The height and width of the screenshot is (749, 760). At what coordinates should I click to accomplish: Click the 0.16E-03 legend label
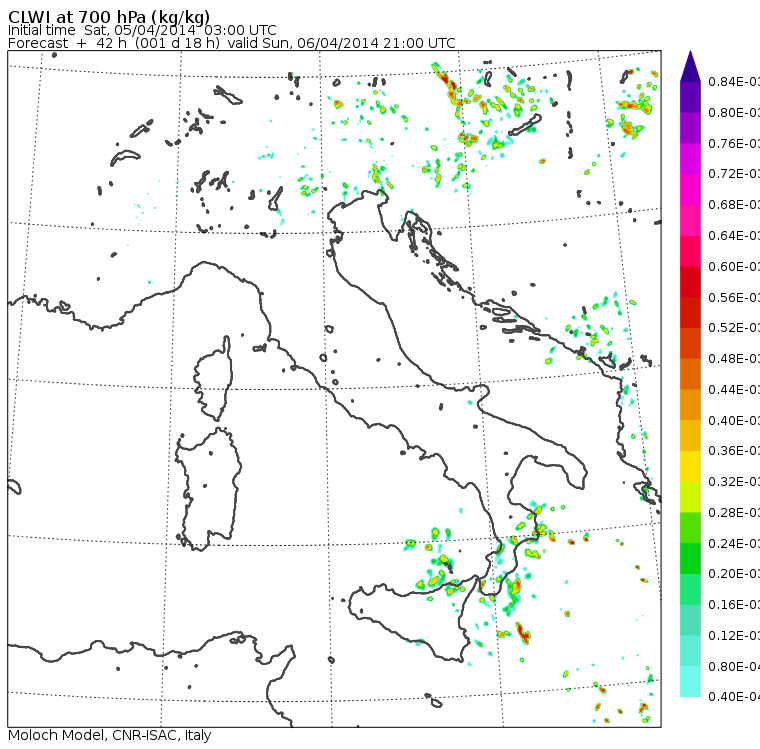click(x=734, y=605)
